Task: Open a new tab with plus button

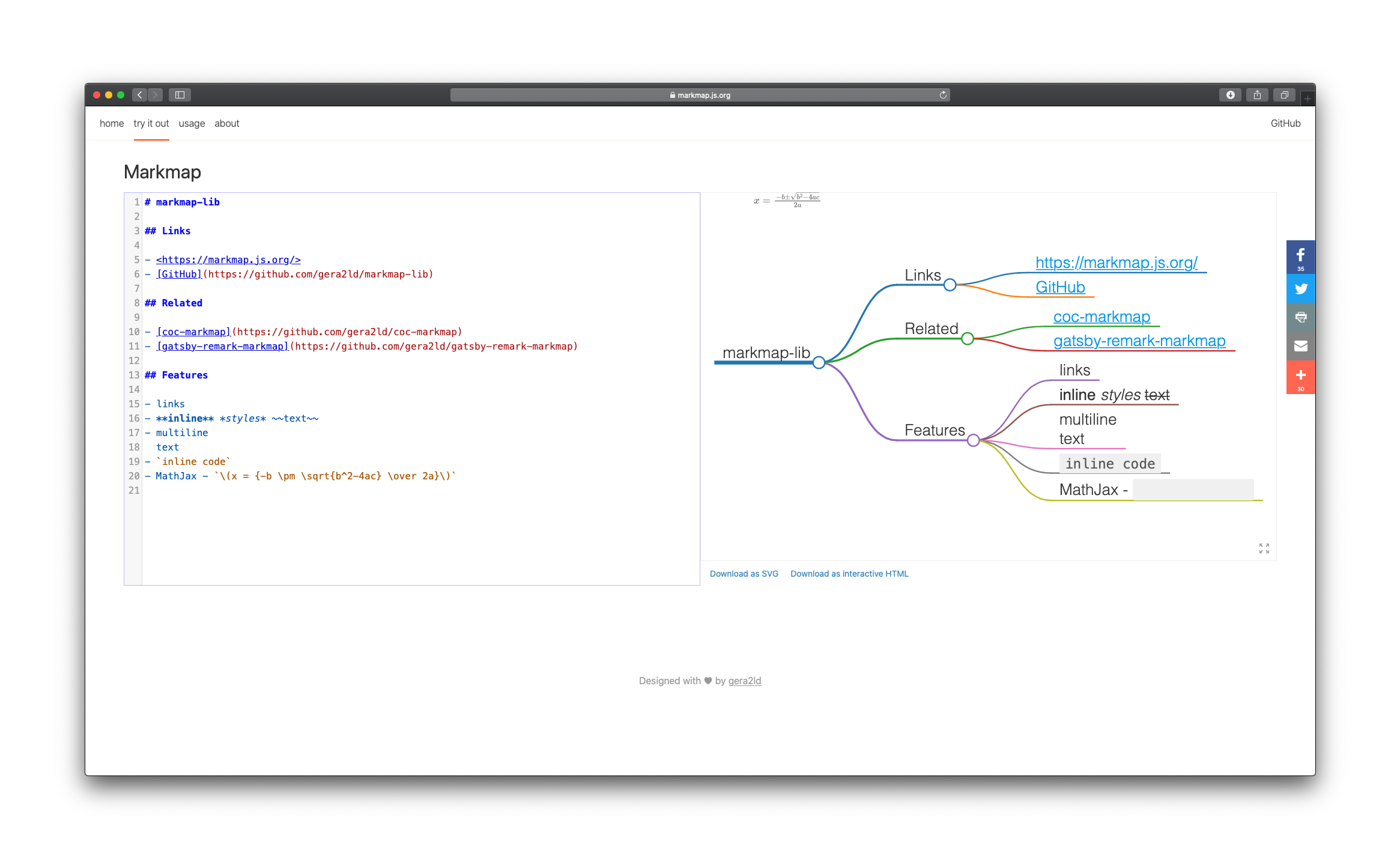Action: (1308, 99)
